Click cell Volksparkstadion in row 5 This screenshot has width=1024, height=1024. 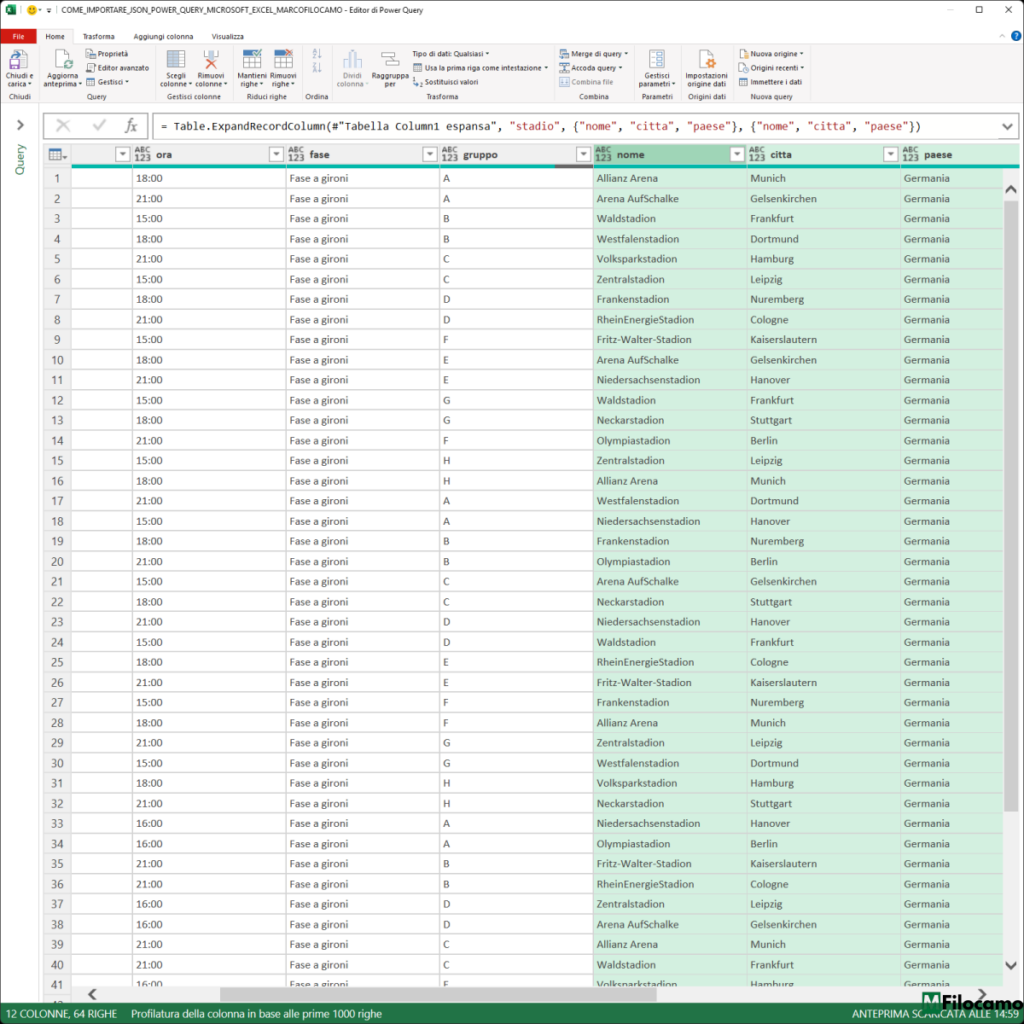(x=669, y=259)
